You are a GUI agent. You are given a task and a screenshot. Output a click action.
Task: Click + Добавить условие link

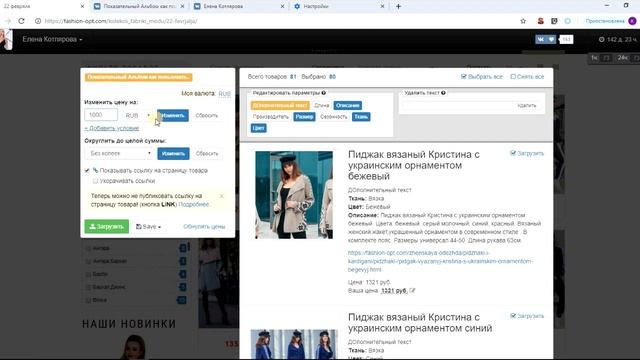(111, 128)
